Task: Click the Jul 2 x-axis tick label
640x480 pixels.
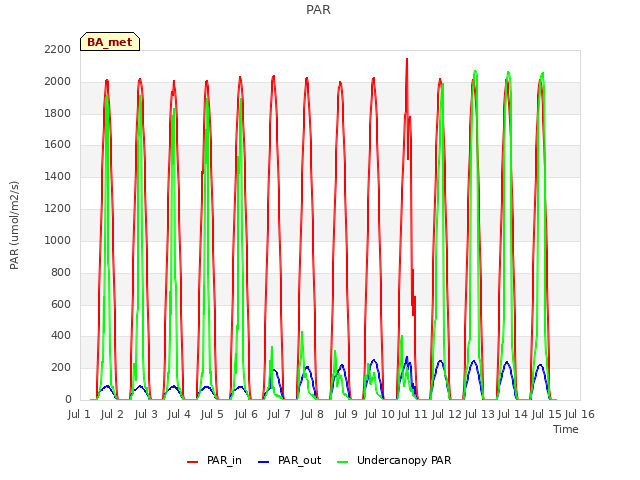Action: pyautogui.click(x=112, y=414)
